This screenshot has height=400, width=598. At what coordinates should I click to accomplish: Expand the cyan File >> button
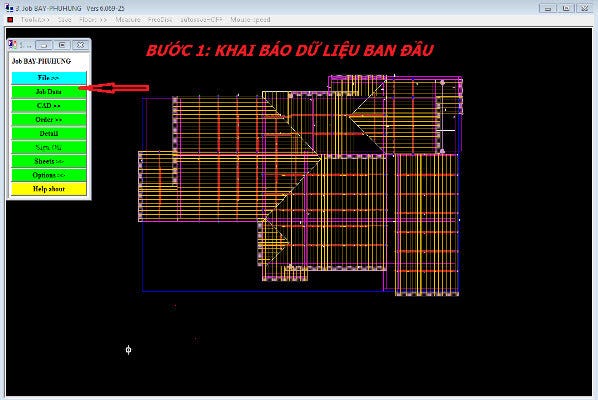[x=49, y=78]
